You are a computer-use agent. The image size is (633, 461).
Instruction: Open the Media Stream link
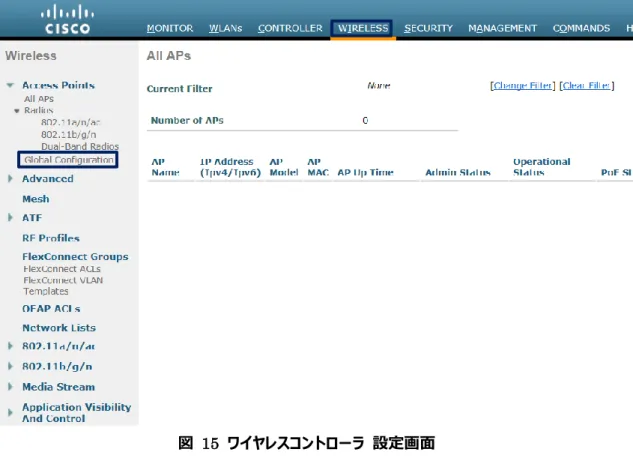(59, 387)
